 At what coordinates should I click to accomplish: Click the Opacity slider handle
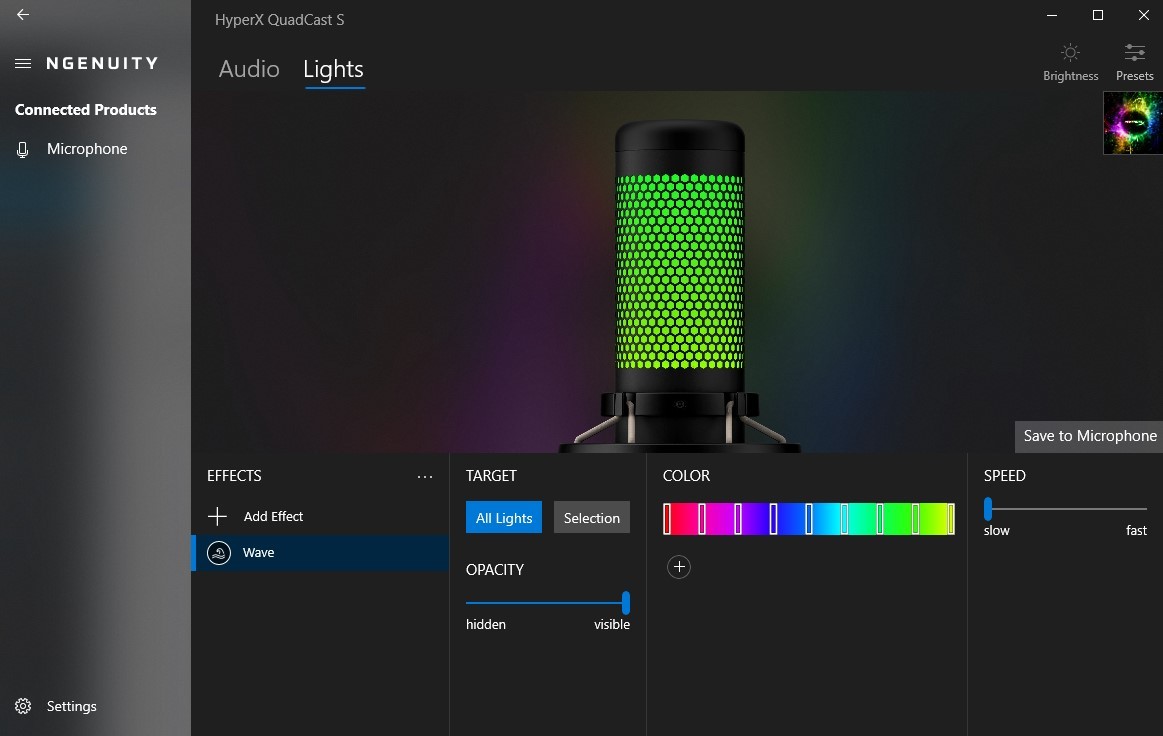626,602
